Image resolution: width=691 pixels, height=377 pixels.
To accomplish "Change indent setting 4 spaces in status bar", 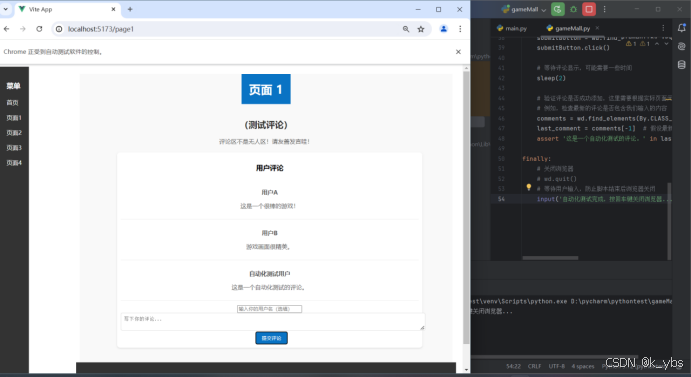I will click(583, 366).
